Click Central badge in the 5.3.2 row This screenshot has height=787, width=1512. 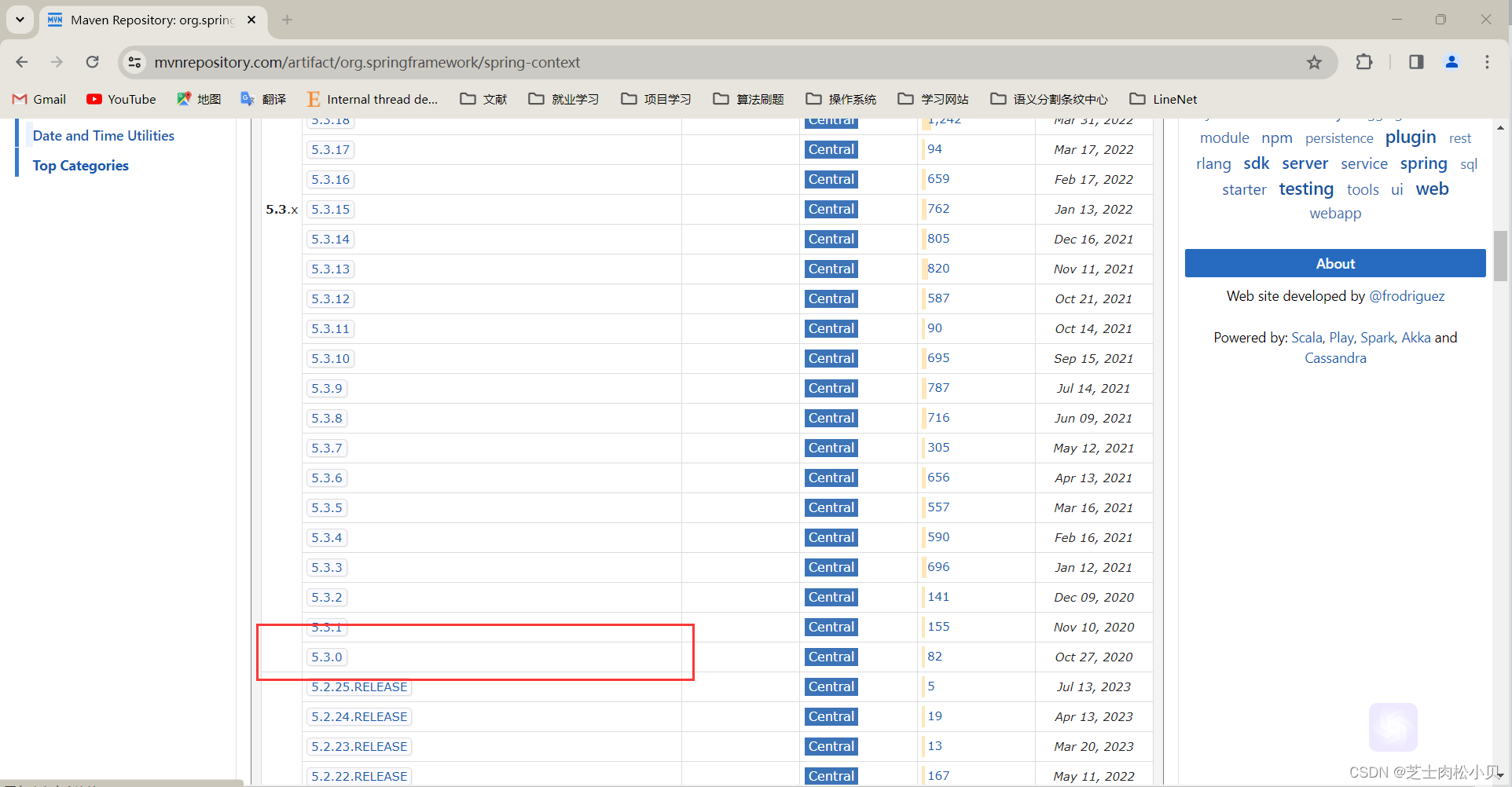point(831,597)
